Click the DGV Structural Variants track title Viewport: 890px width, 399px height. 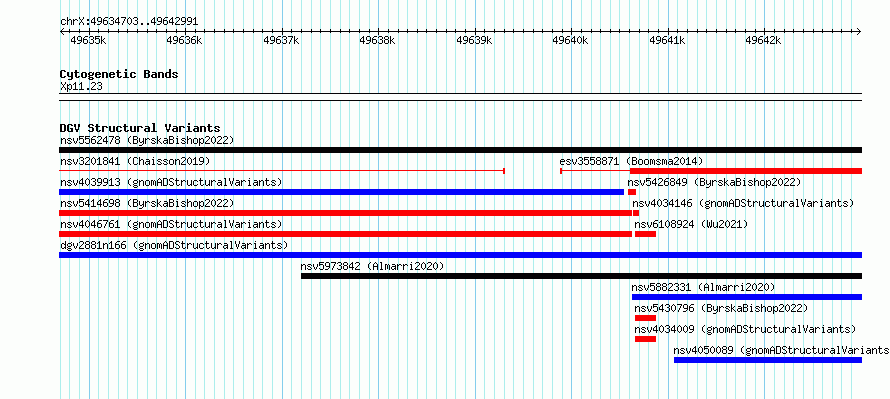click(x=140, y=128)
